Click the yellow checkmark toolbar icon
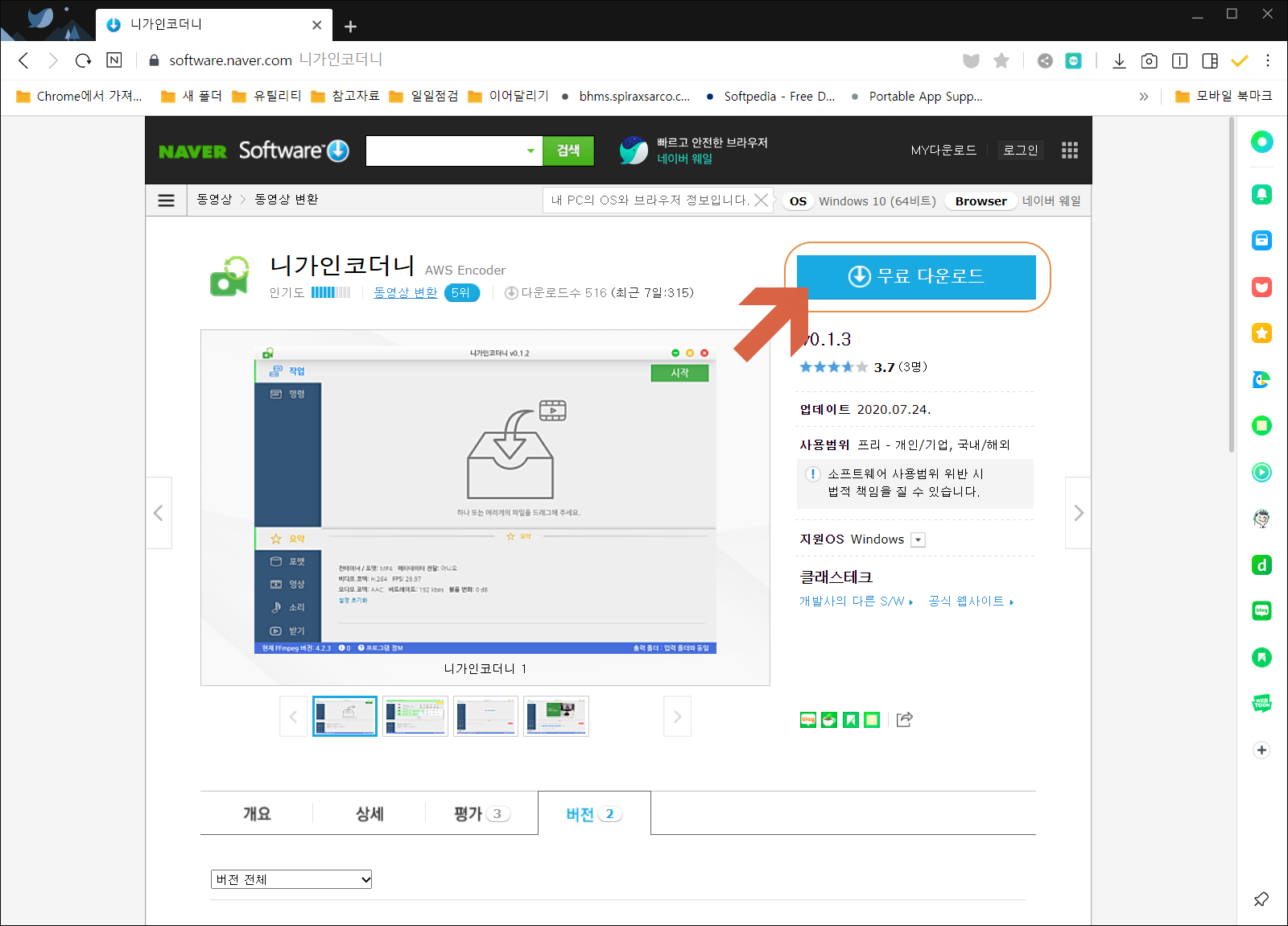Viewport: 1288px width, 926px height. tap(1240, 60)
